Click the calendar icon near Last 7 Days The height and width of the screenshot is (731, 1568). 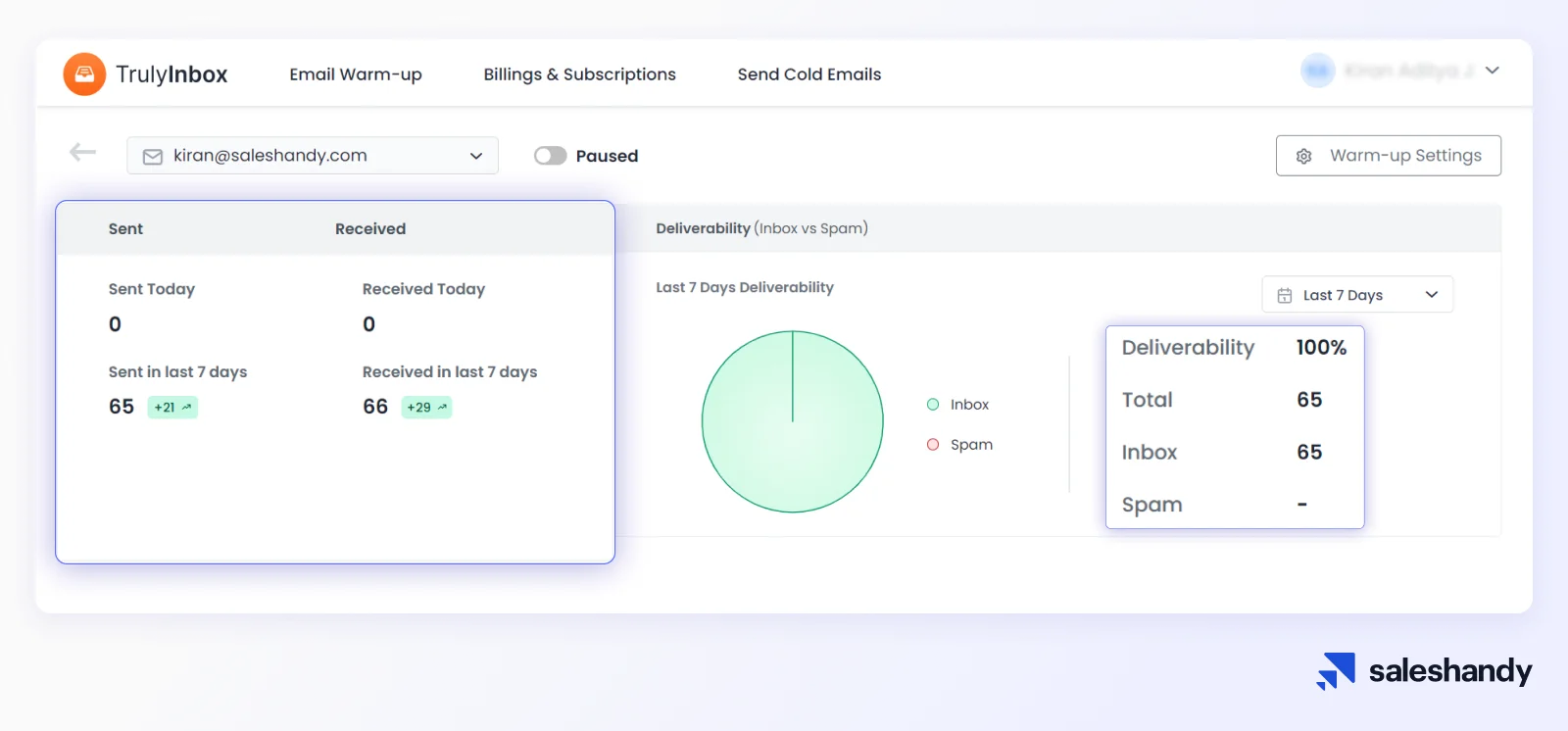[1285, 295]
